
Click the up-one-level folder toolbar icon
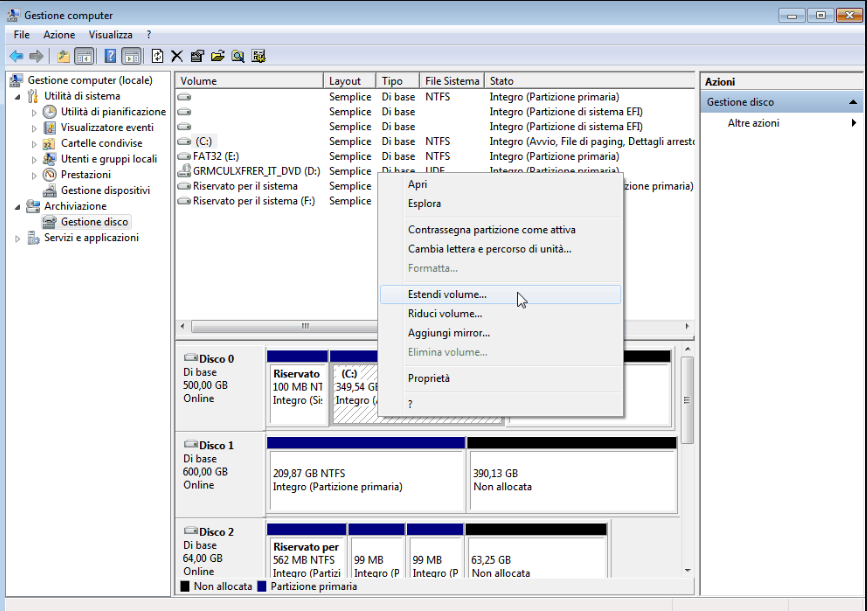[x=64, y=56]
